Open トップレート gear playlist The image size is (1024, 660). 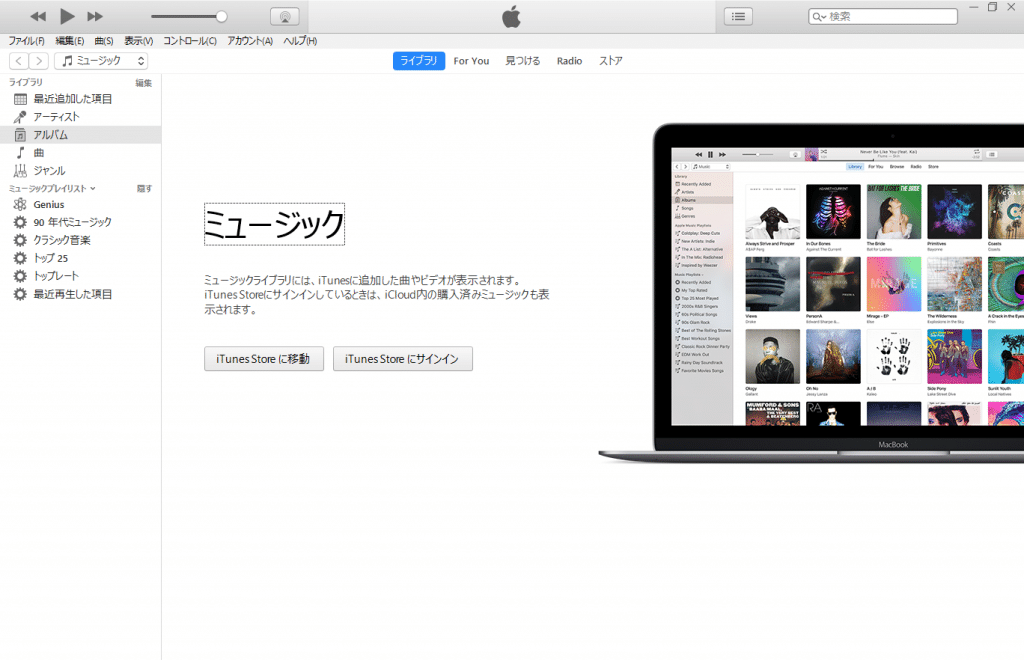point(20,276)
